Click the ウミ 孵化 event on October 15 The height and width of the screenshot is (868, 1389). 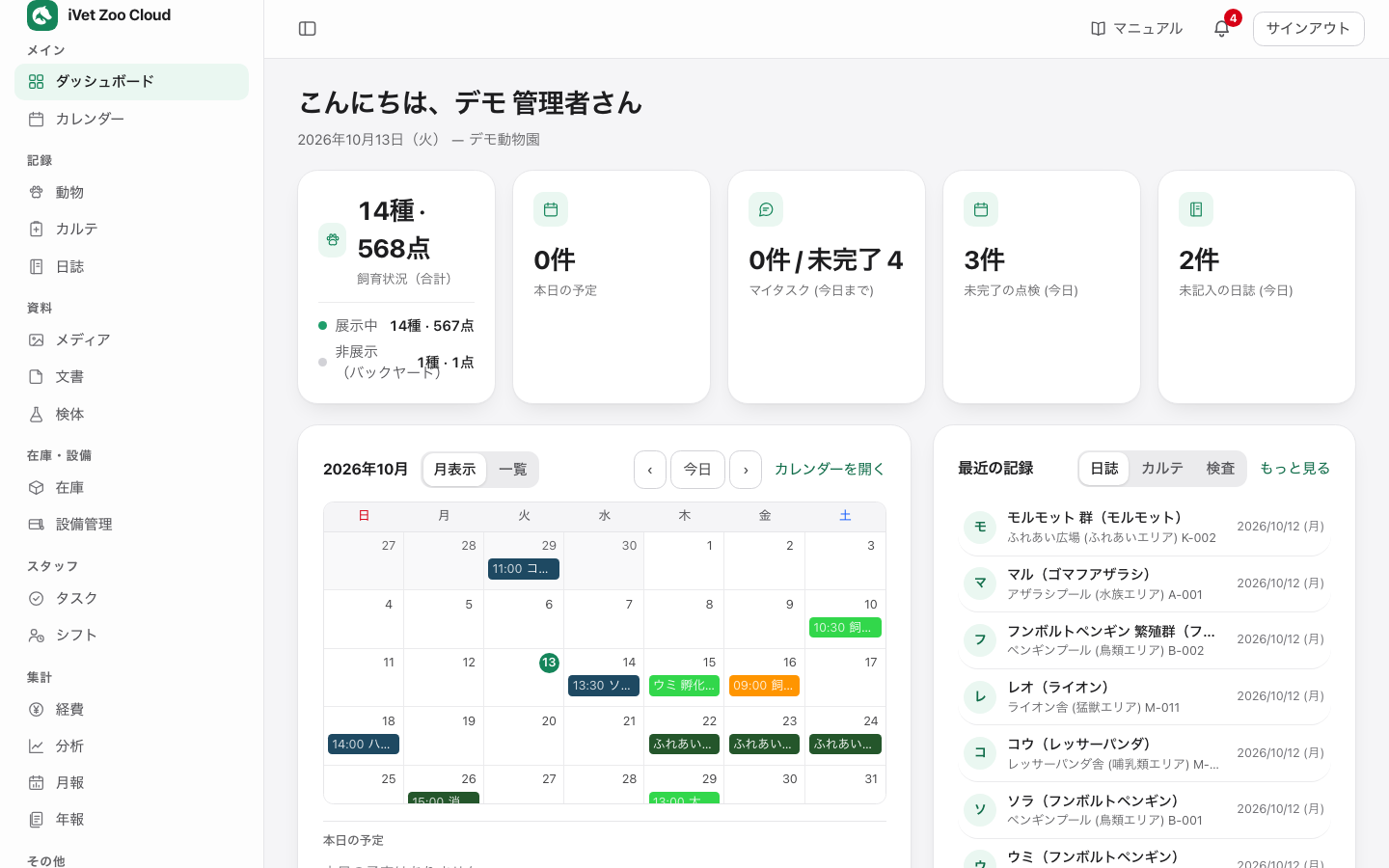coord(684,686)
